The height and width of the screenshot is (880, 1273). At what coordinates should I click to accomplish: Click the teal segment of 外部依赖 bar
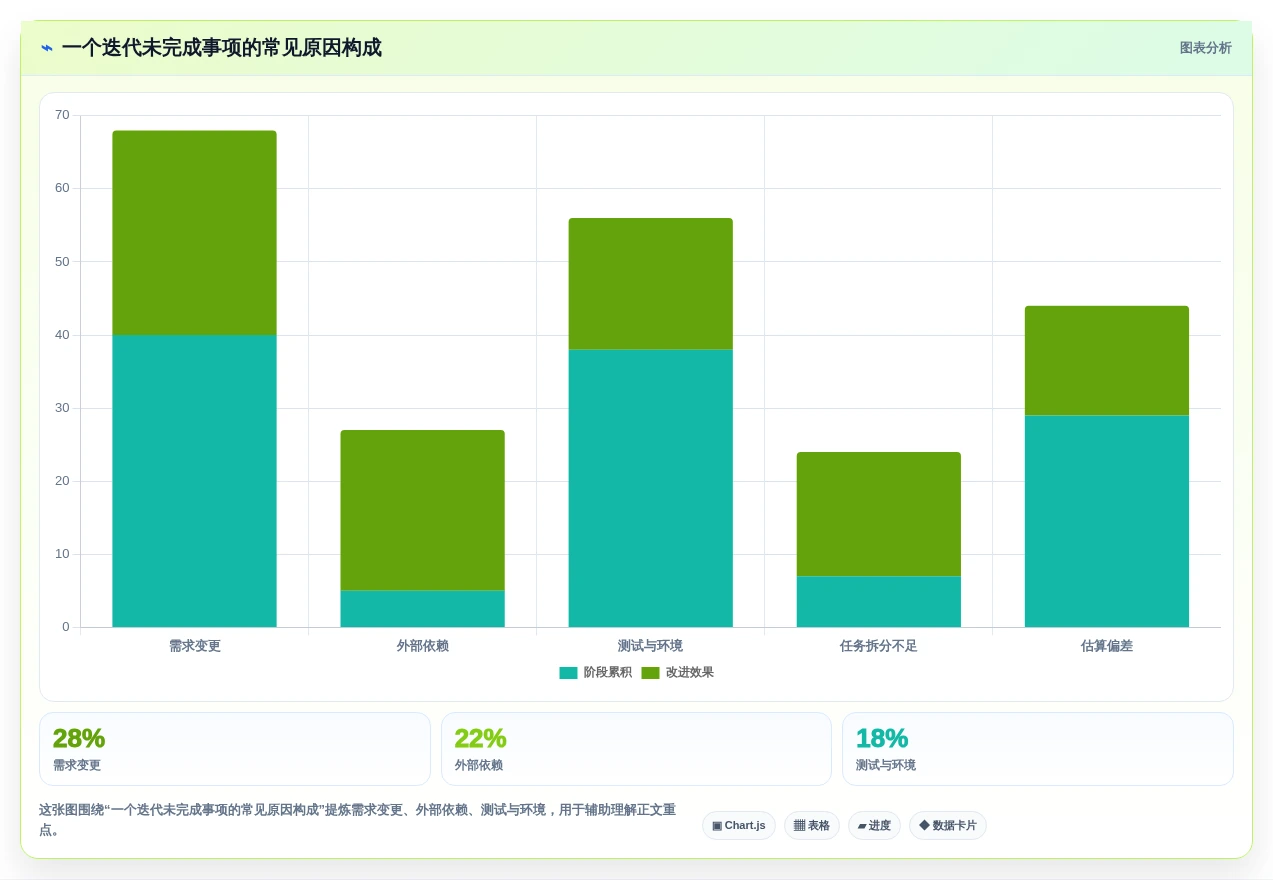click(x=422, y=609)
